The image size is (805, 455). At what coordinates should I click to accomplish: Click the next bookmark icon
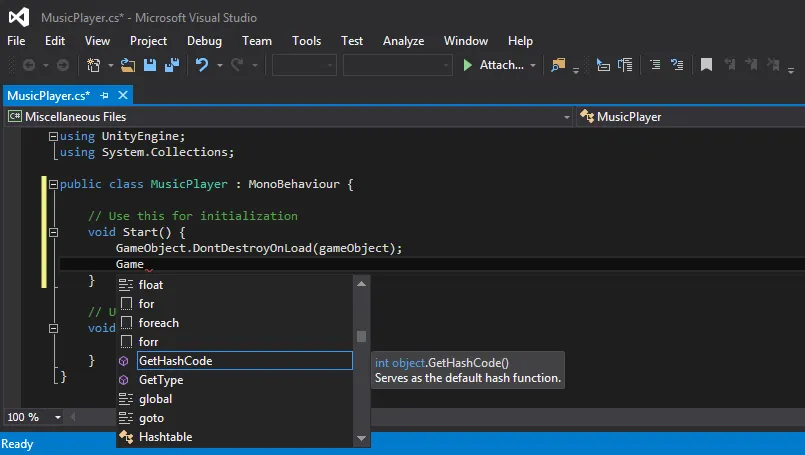coord(751,65)
